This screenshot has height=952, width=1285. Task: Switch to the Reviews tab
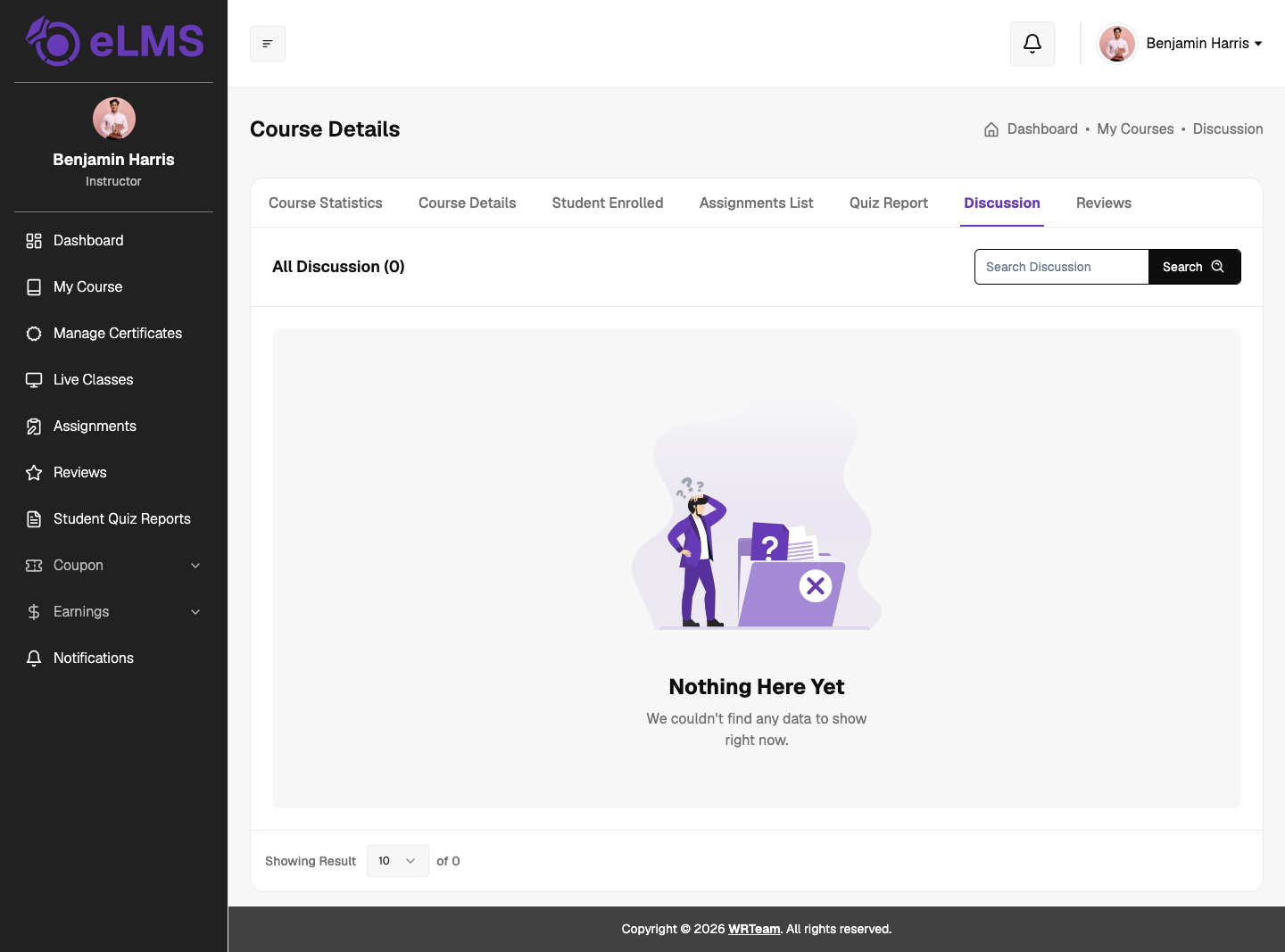1104,203
